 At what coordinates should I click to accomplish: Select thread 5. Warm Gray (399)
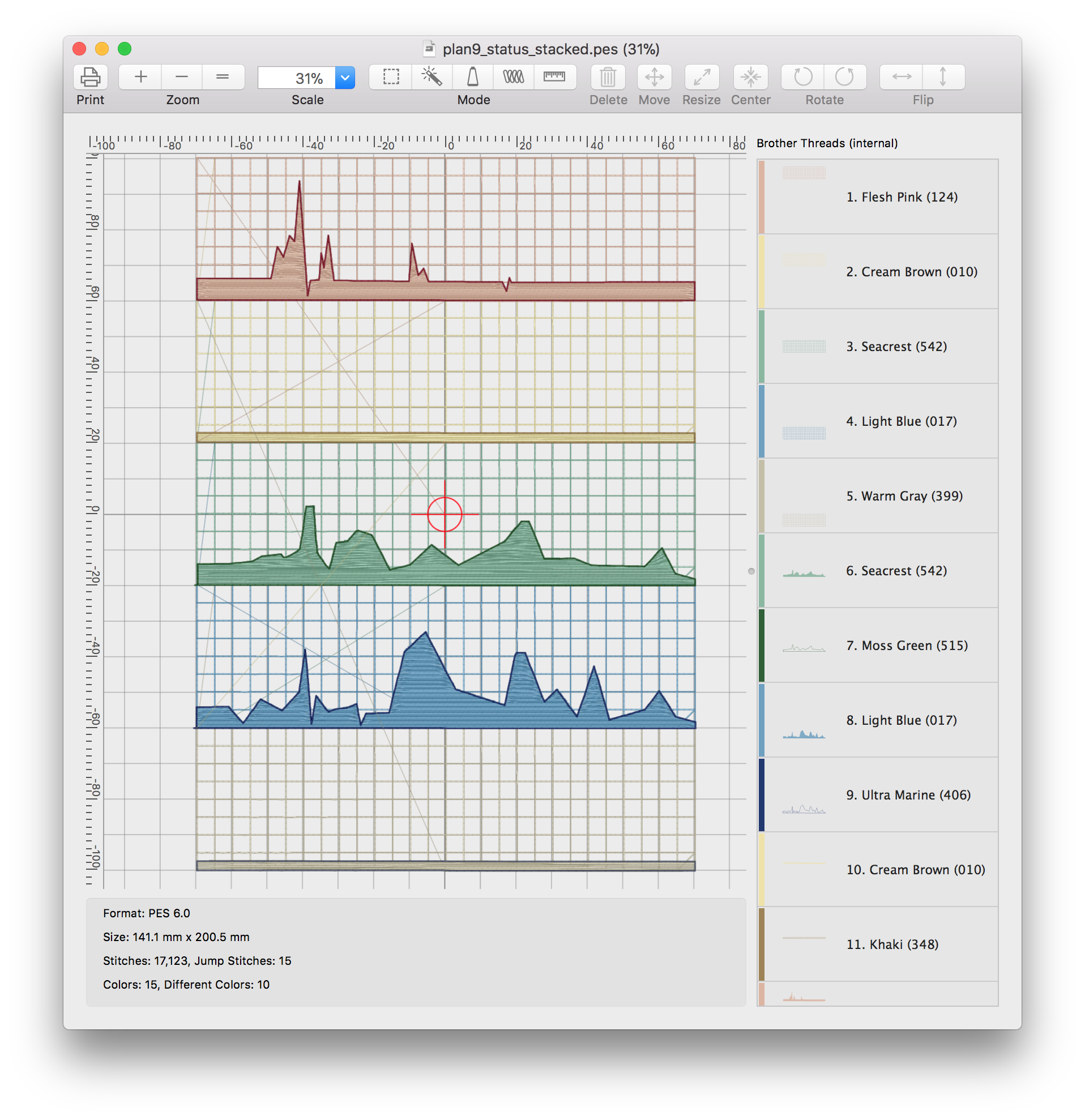pos(878,496)
